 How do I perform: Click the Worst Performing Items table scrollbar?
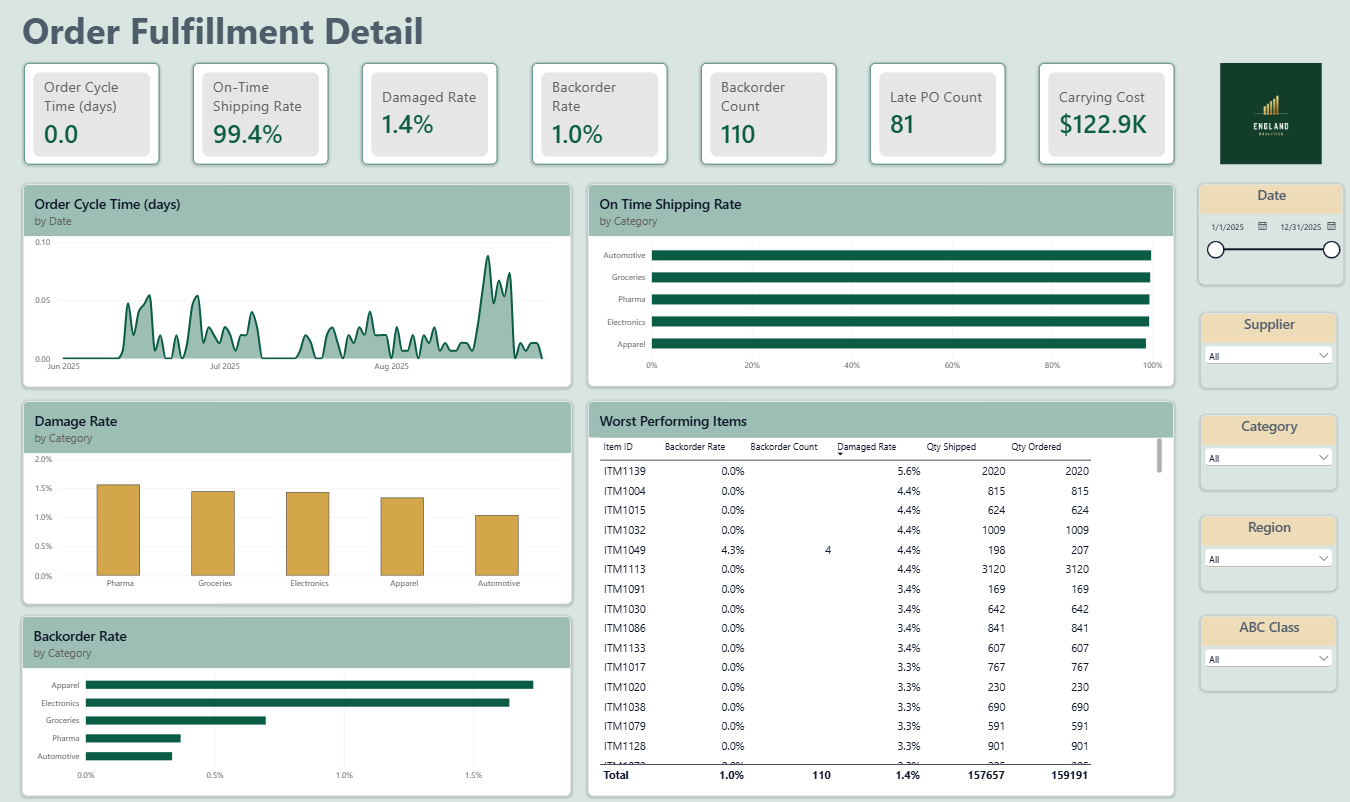(x=1159, y=455)
